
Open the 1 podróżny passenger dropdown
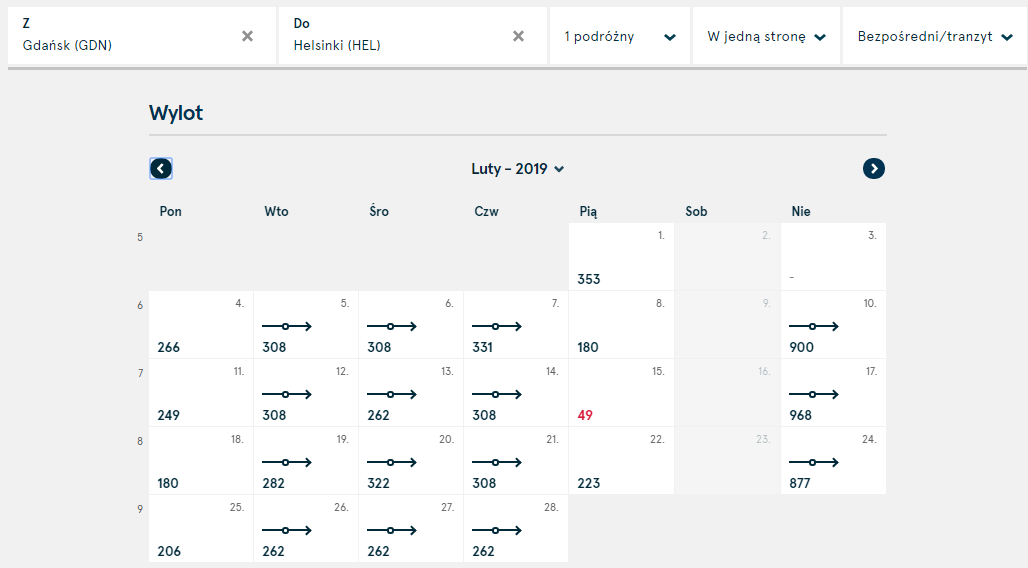coord(620,36)
